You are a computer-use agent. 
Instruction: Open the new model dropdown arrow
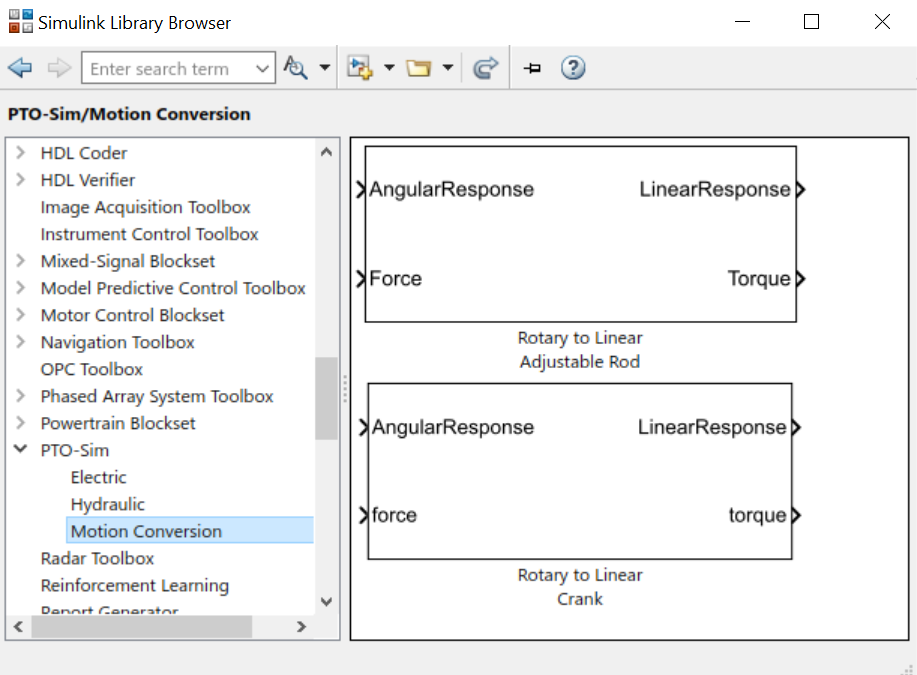pos(389,68)
